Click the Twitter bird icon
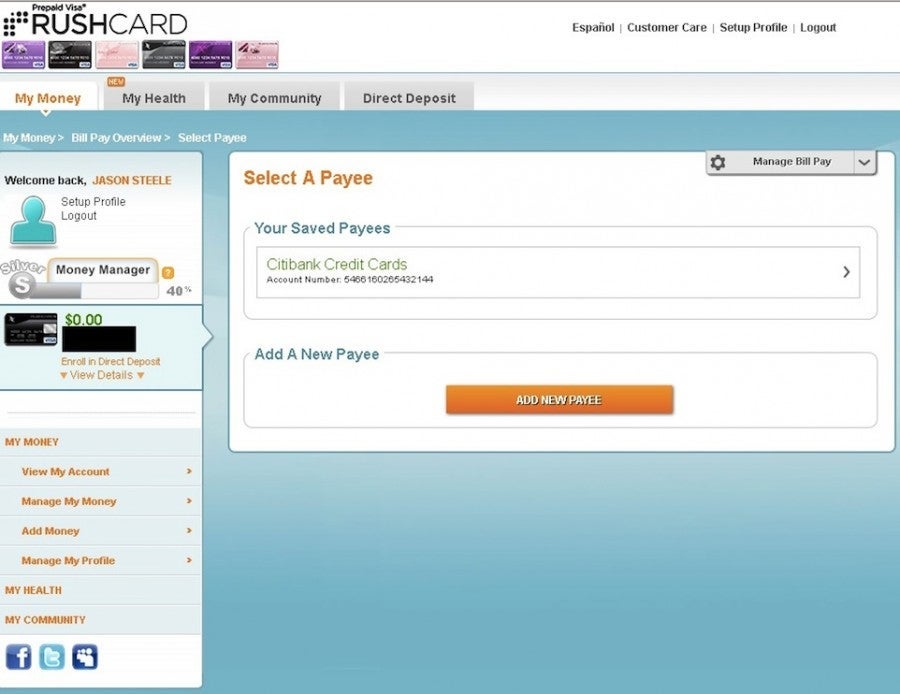Image resolution: width=900 pixels, height=694 pixels. point(52,657)
